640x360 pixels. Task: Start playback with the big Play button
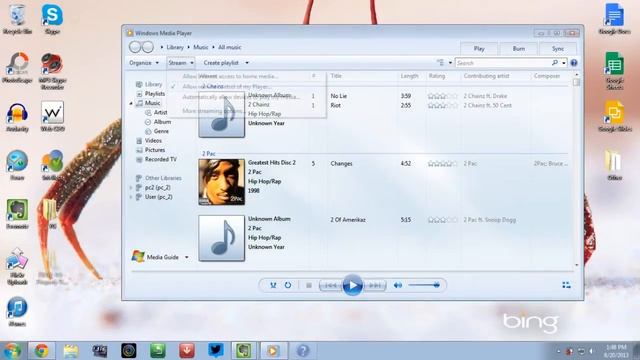[x=353, y=285]
